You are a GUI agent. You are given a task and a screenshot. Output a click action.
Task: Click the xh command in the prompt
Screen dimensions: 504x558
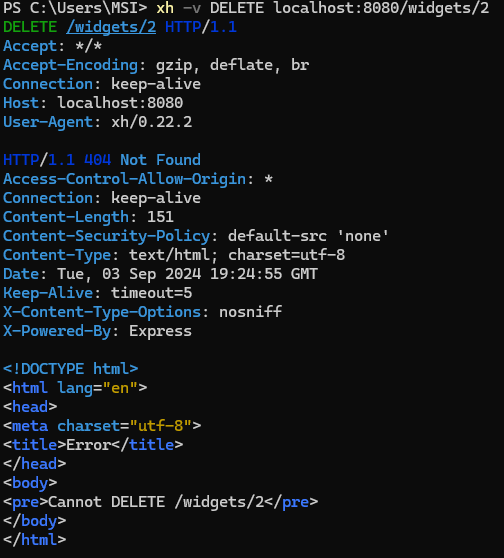(165, 8)
